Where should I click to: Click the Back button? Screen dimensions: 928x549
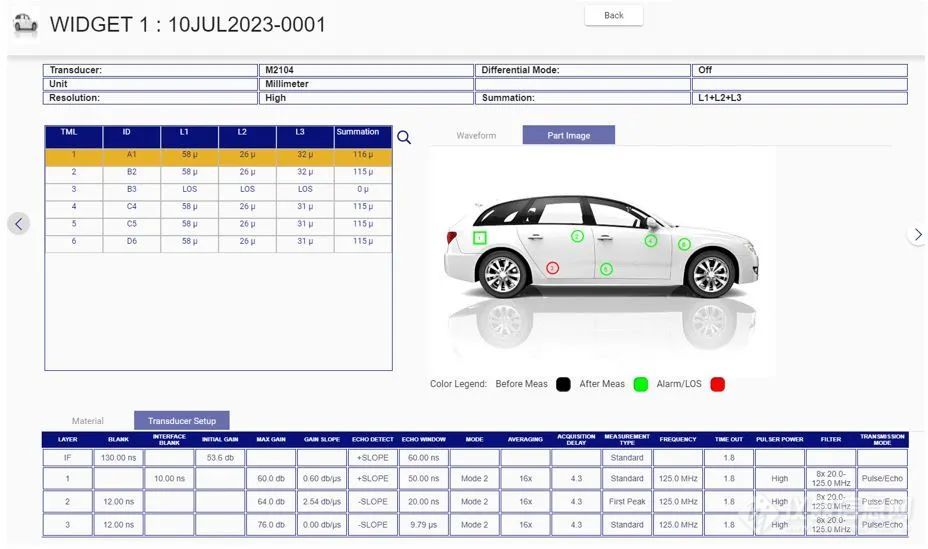point(614,15)
